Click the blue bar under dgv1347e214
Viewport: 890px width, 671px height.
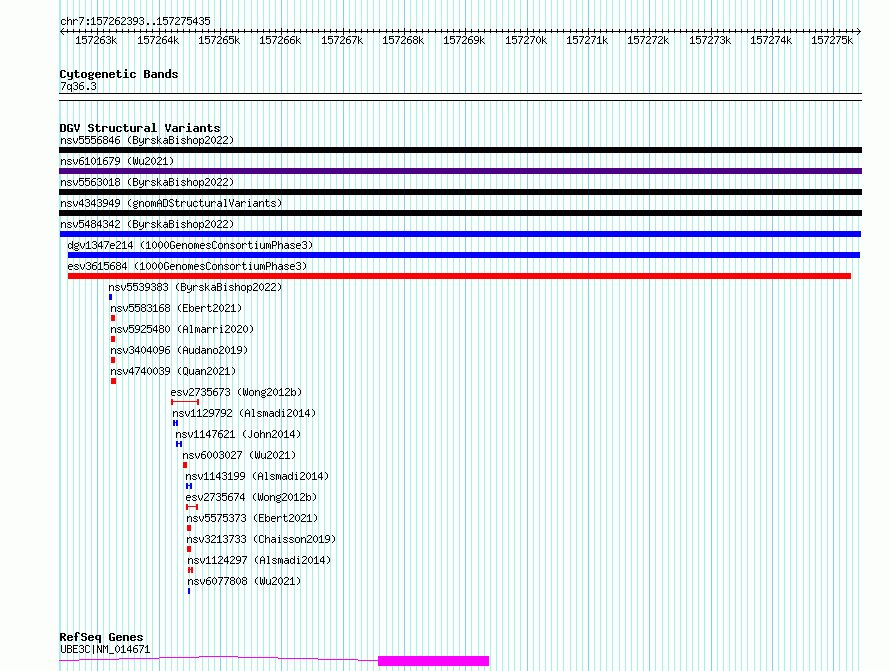point(464,255)
